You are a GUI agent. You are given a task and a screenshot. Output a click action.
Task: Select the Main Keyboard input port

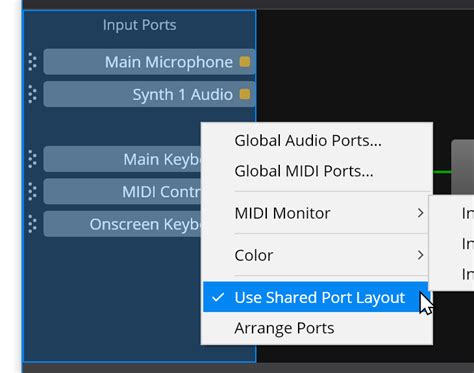pos(122,159)
